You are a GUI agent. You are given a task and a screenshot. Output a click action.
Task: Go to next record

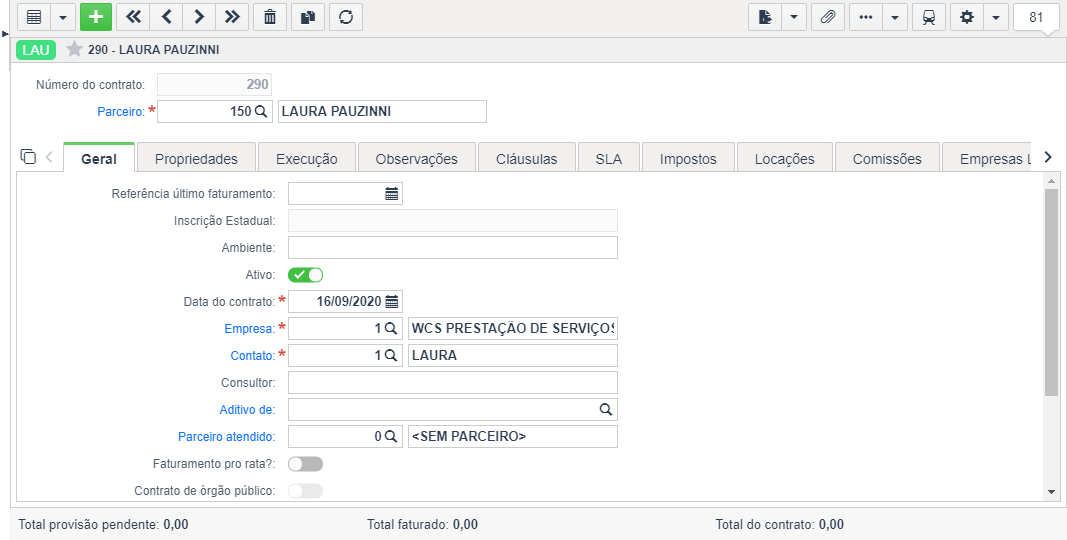tap(199, 17)
